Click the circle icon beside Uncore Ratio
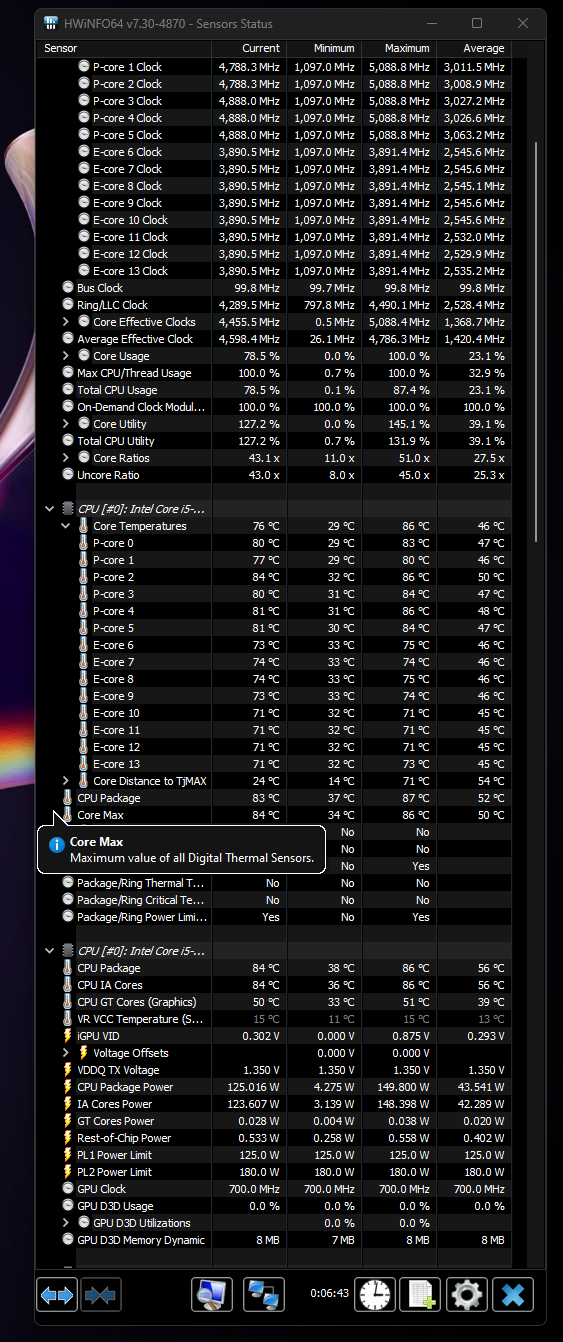This screenshot has width=563, height=1342. point(68,475)
